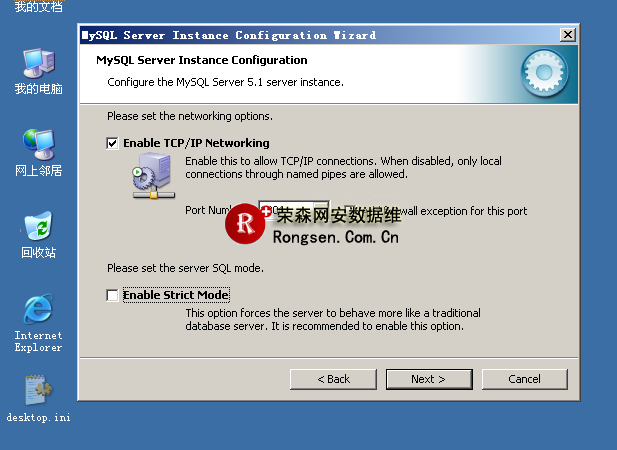This screenshot has width=617, height=450.
Task: Close the MySQL configuration wizard window
Action: [x=568, y=35]
